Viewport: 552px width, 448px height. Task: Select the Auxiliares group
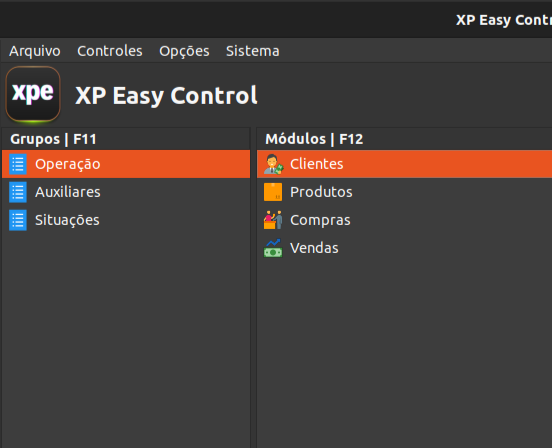pos(126,192)
